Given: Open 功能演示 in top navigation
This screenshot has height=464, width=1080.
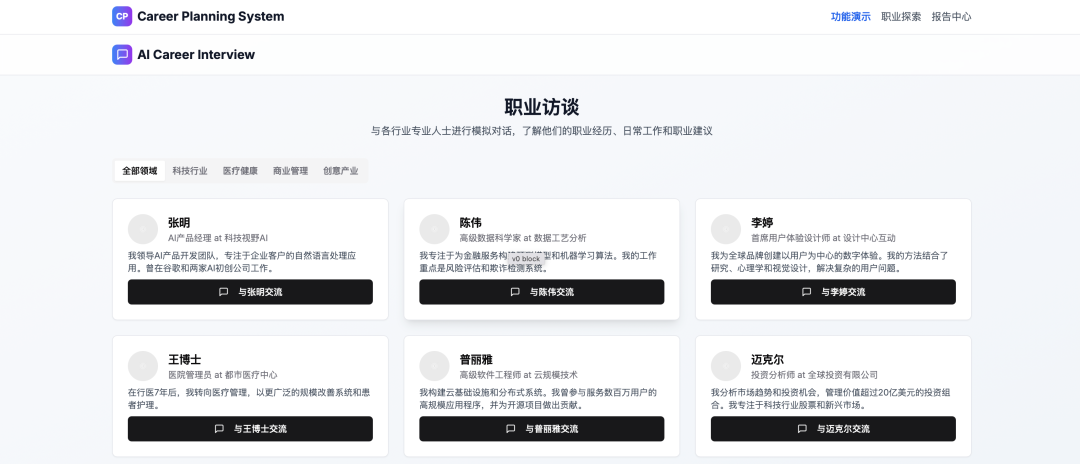Looking at the screenshot, I should pos(850,17).
